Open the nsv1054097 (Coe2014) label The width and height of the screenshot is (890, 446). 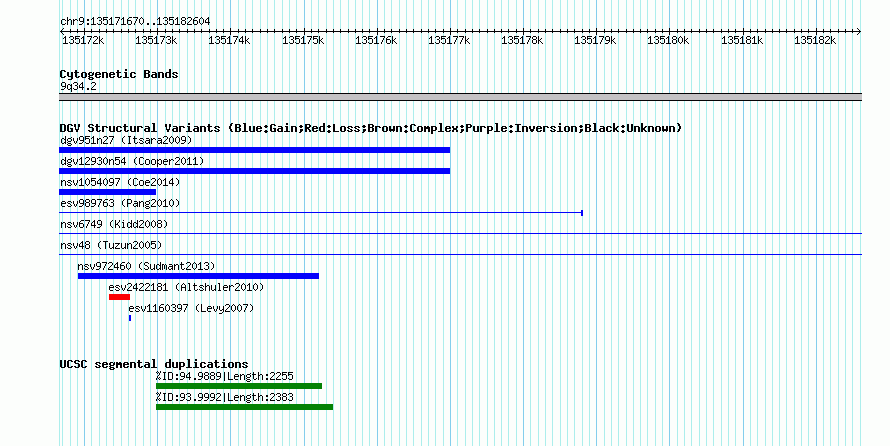(120, 182)
